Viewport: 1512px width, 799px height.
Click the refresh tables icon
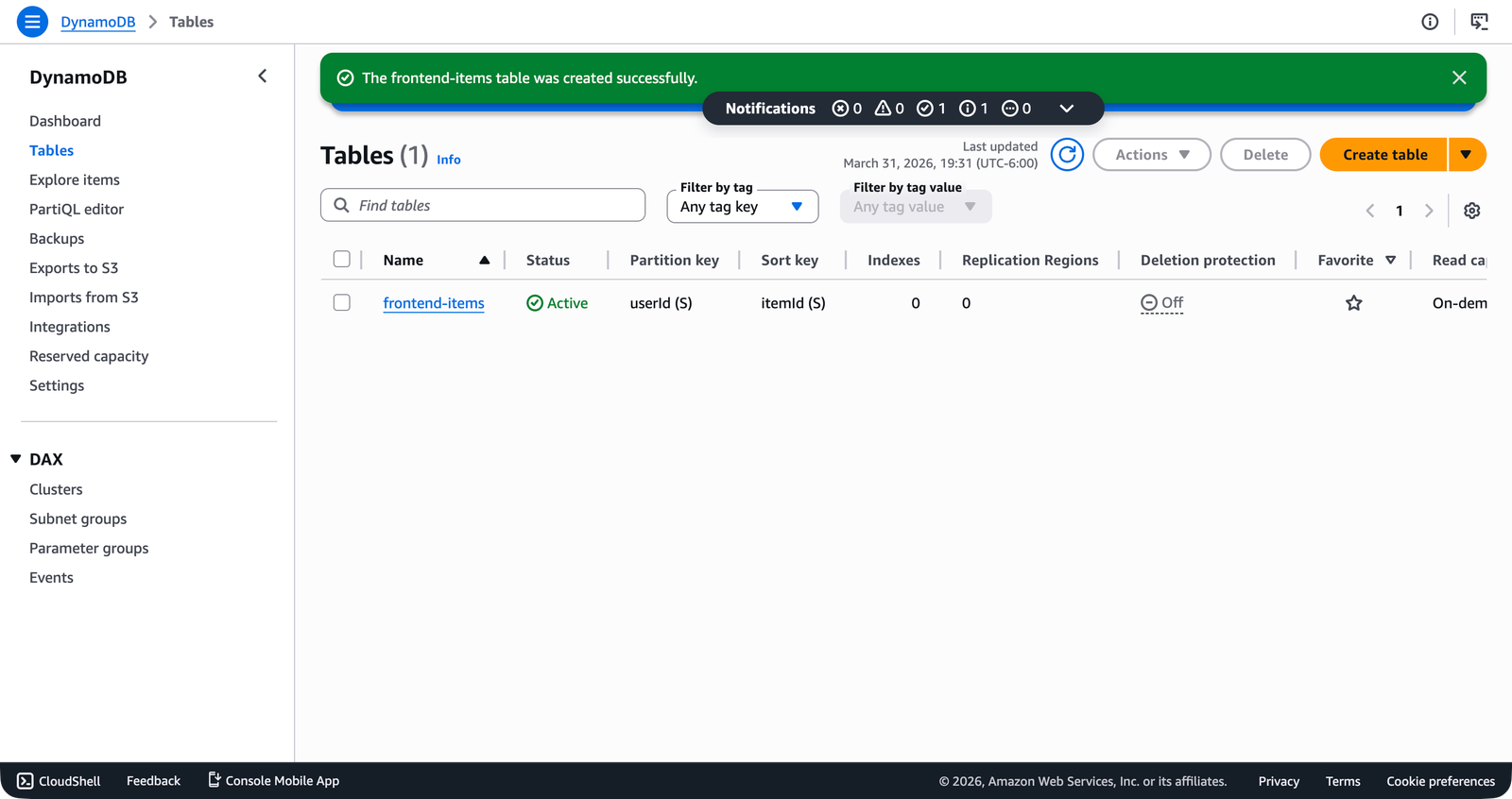(1067, 155)
